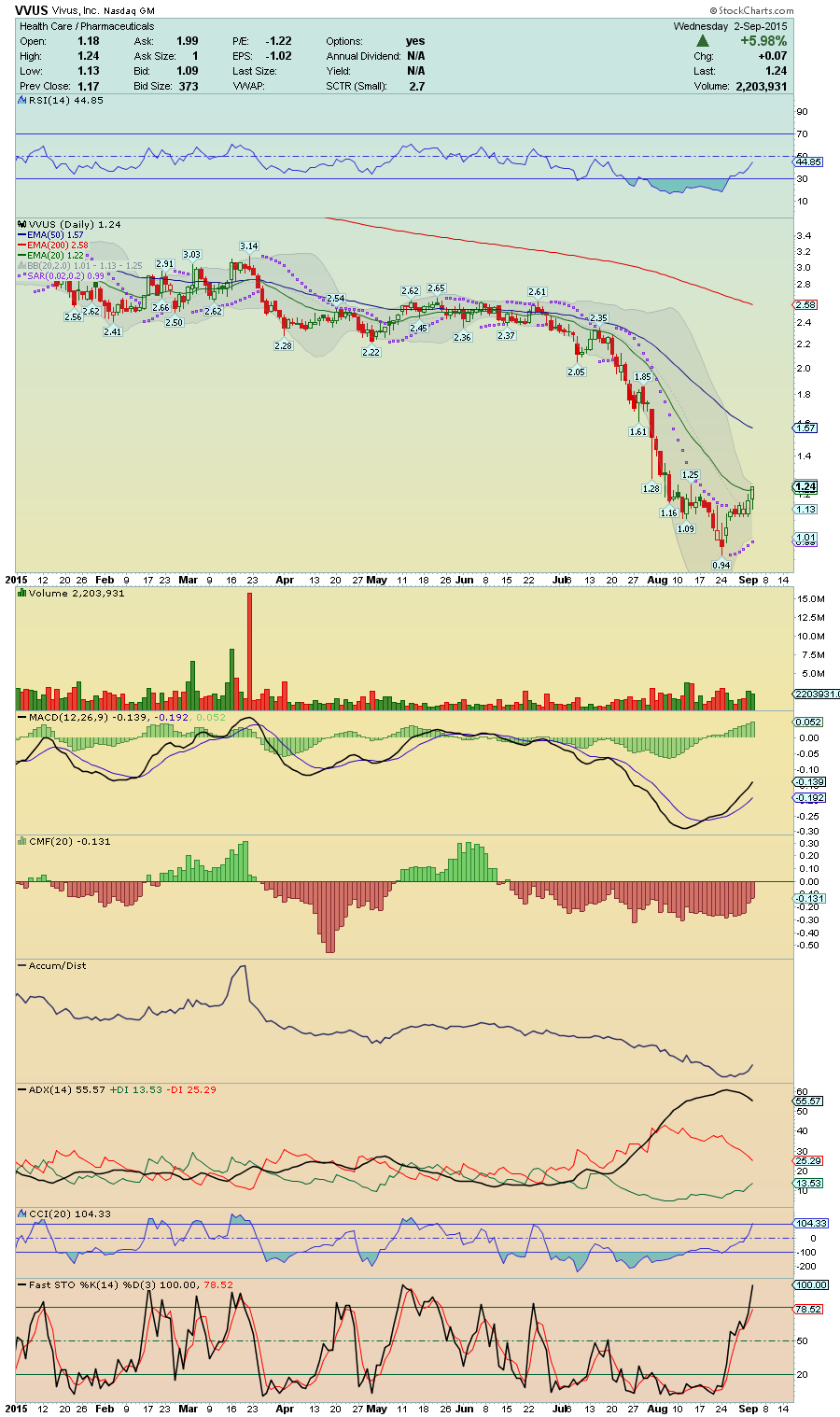Click the 1.09 August low label
Screen dimensions: 840x1417
686,528
